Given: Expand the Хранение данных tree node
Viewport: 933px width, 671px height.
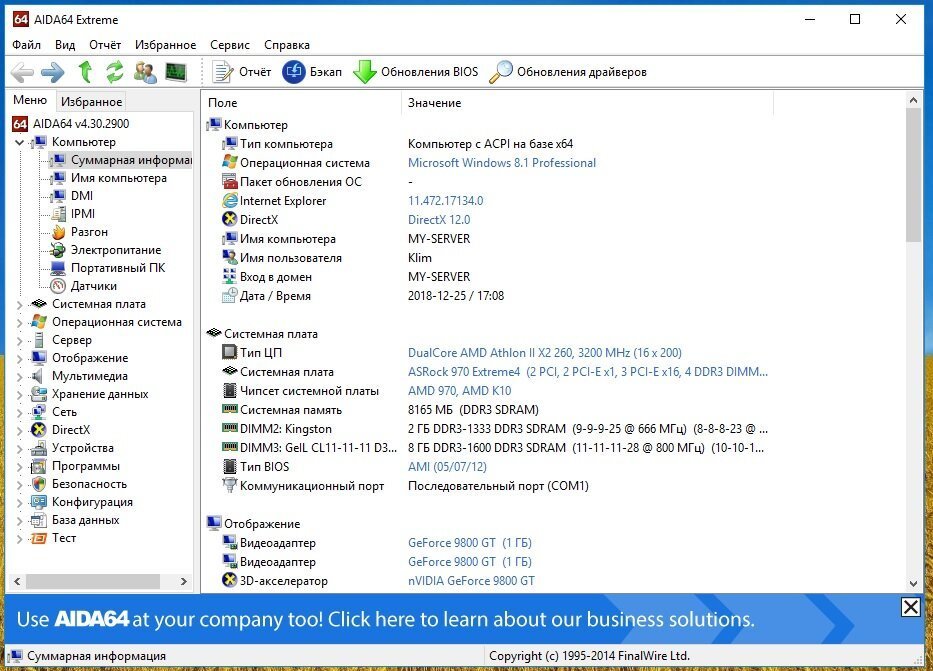Looking at the screenshot, I should (20, 394).
